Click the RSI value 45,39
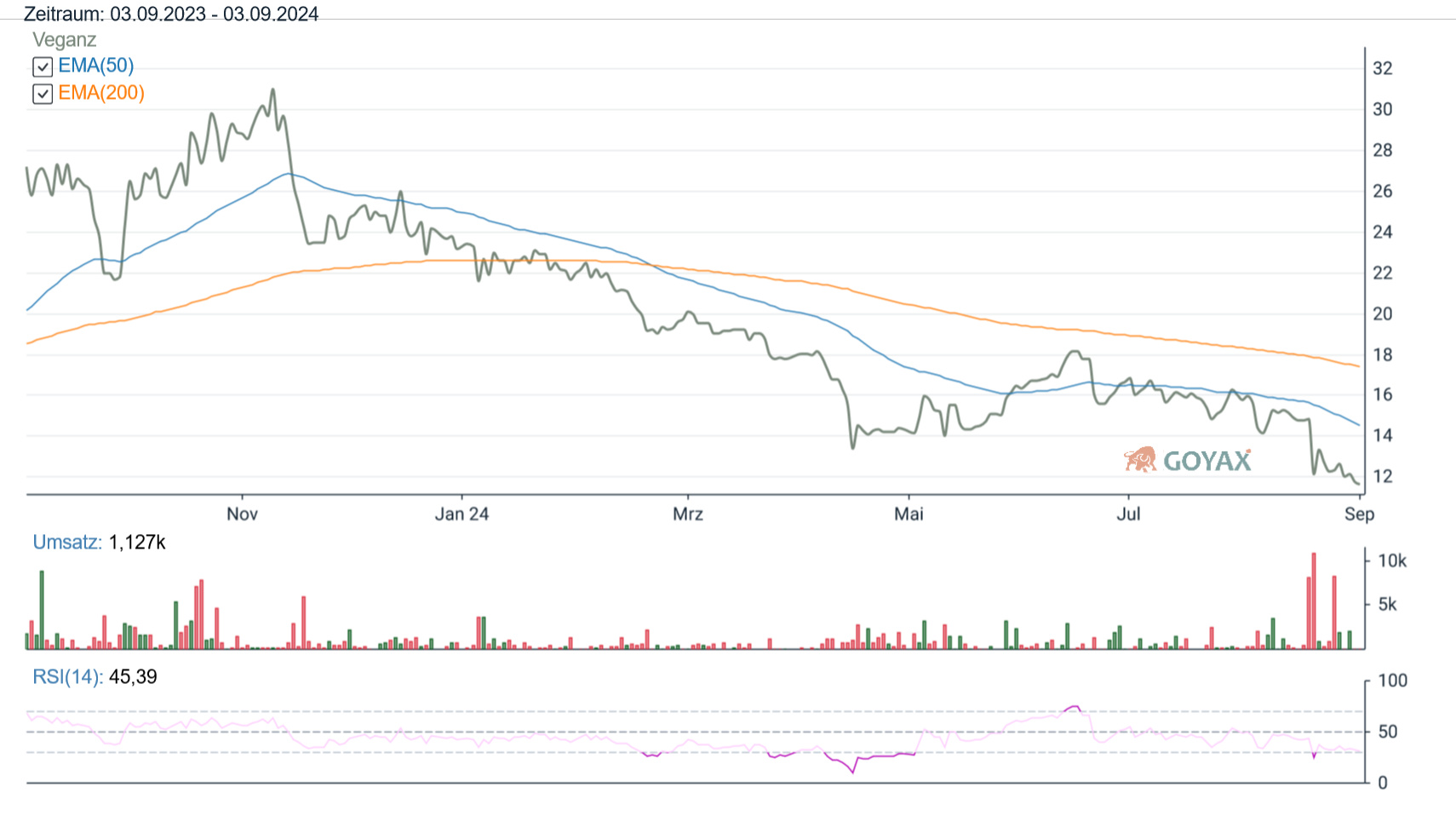The height and width of the screenshot is (833, 1456). [x=134, y=677]
